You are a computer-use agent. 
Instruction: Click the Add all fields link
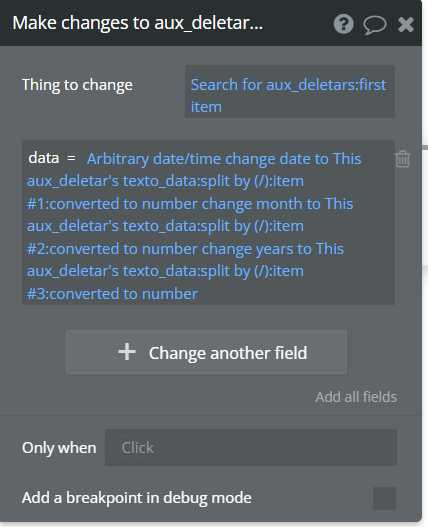[356, 397]
